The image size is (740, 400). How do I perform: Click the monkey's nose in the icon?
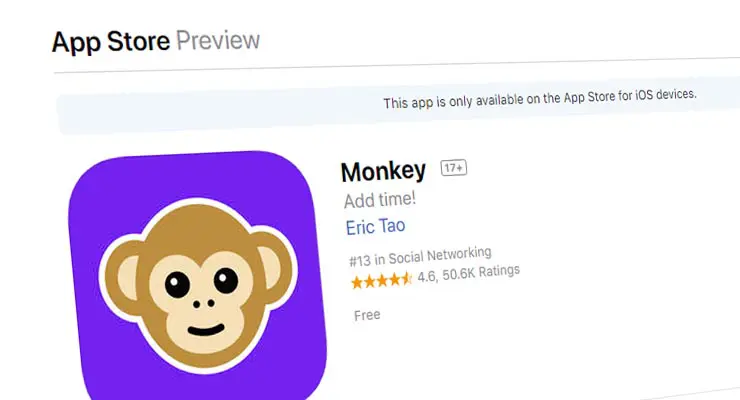coord(203,304)
